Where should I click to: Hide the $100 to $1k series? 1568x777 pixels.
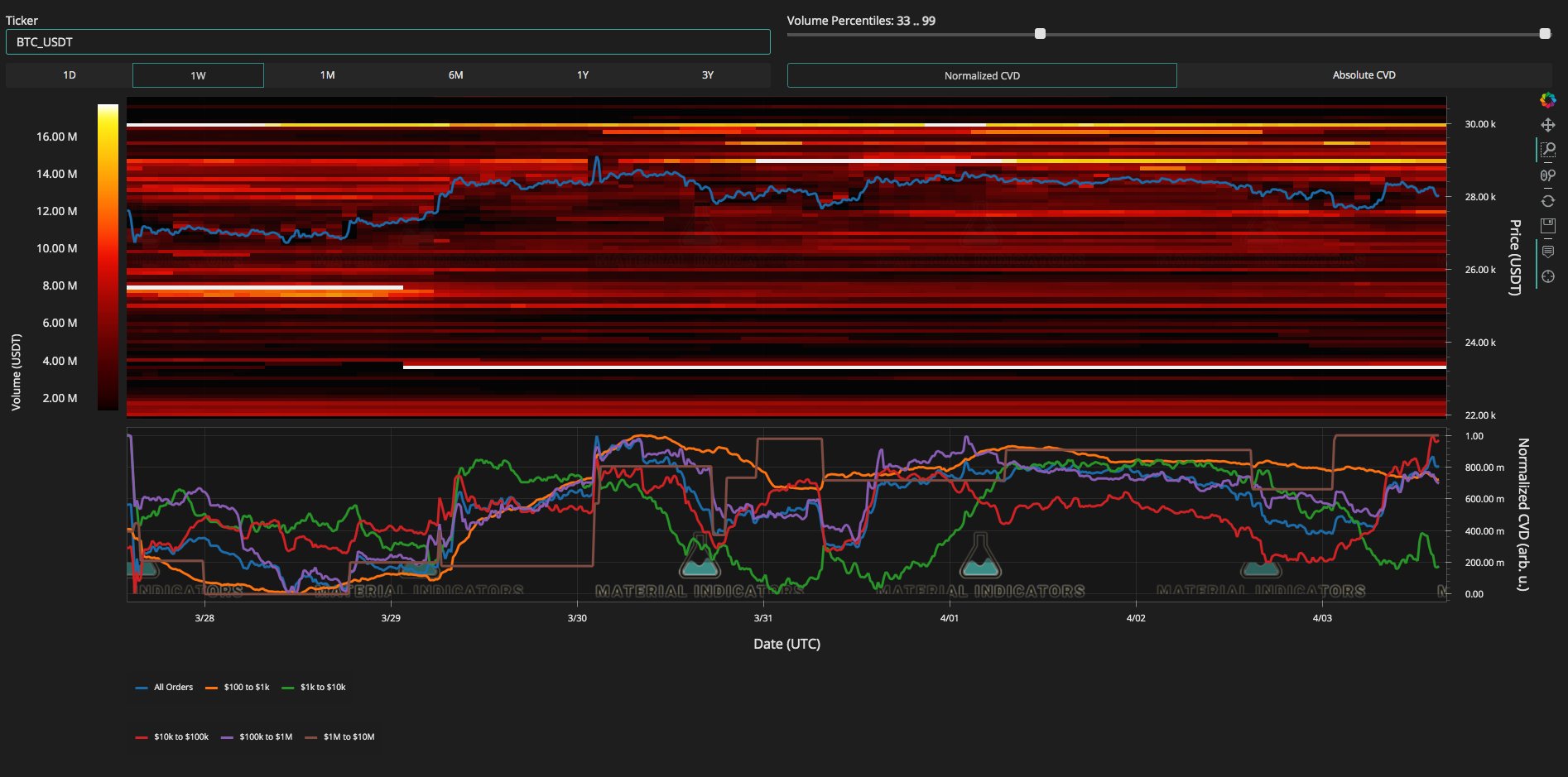tap(238, 688)
